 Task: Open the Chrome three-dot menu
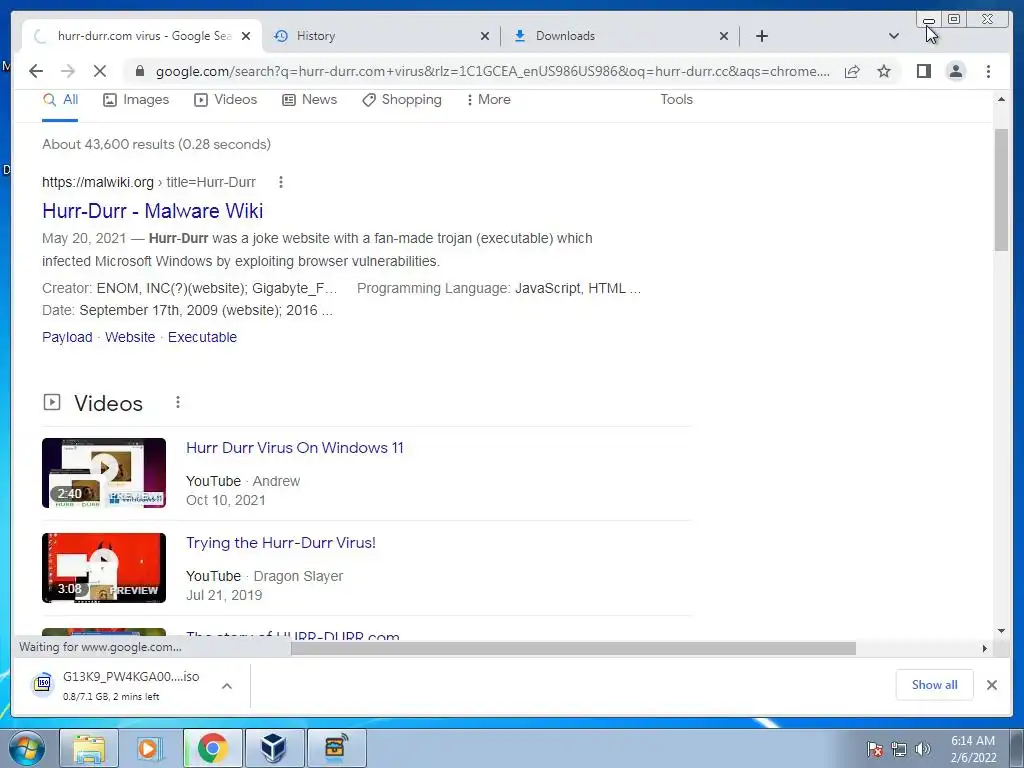click(x=988, y=71)
